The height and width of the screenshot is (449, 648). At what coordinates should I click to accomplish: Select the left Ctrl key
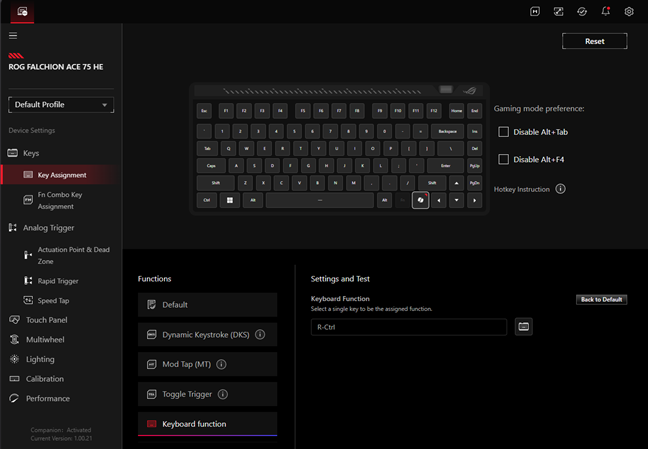tap(207, 200)
